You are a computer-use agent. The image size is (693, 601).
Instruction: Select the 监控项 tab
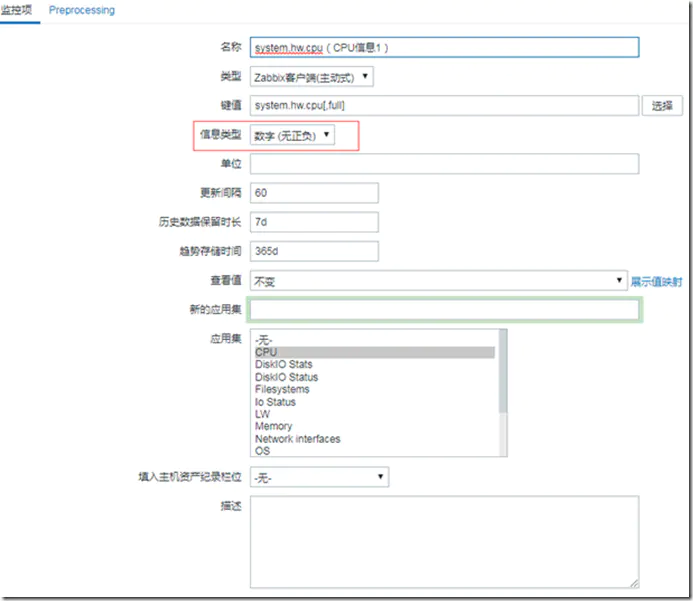[16, 10]
